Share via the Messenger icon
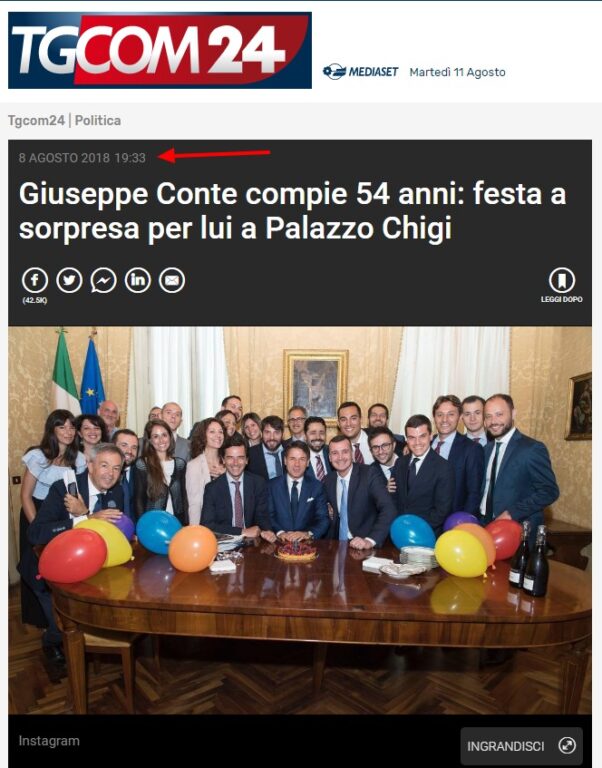Viewport: 602px width, 768px height. coord(103,281)
